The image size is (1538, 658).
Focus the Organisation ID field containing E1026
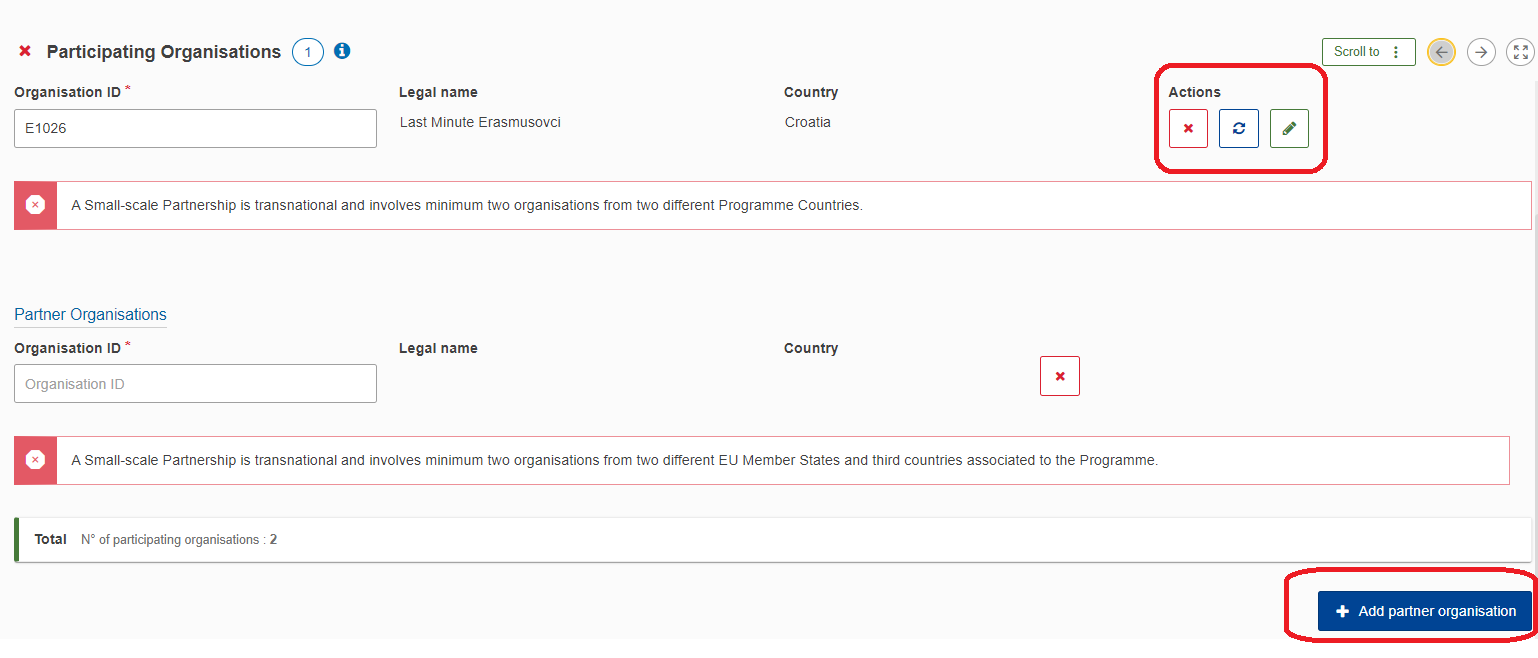(x=195, y=129)
